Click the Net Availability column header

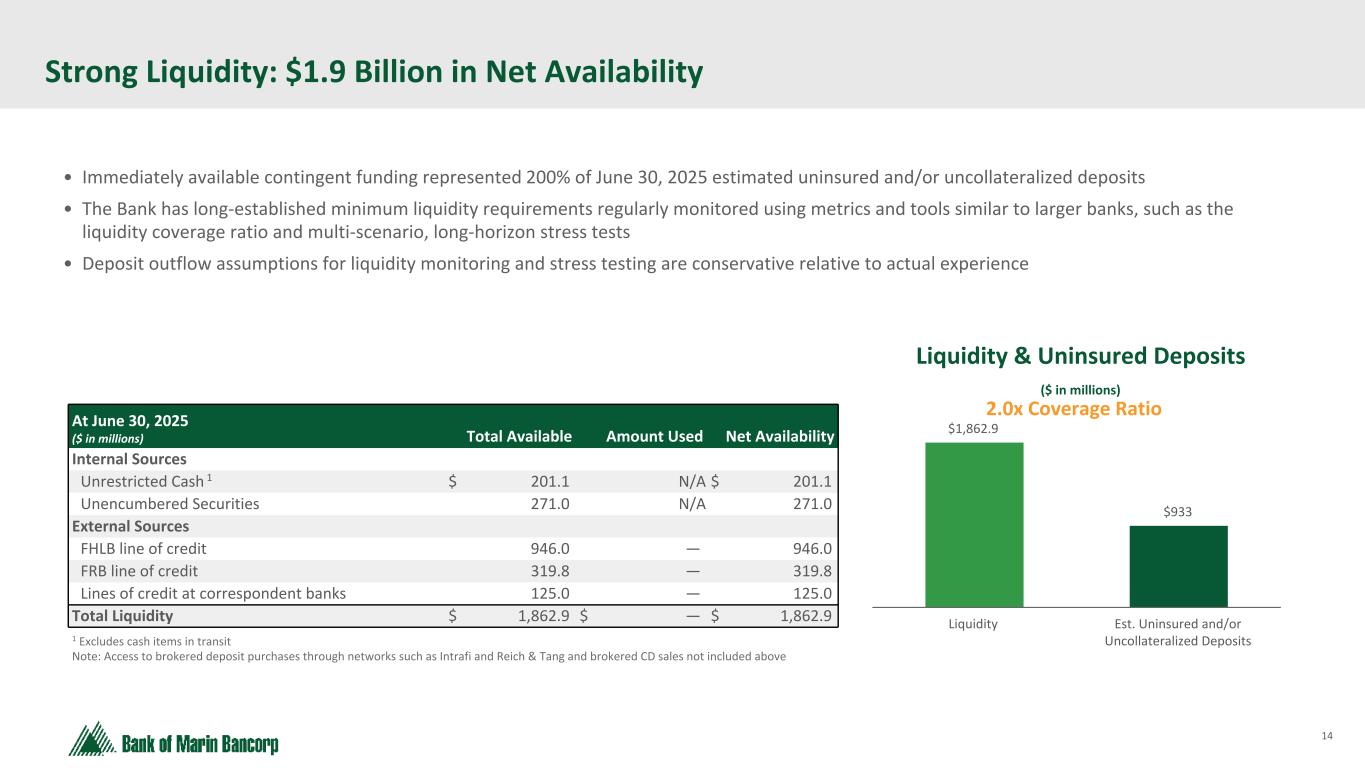[779, 436]
